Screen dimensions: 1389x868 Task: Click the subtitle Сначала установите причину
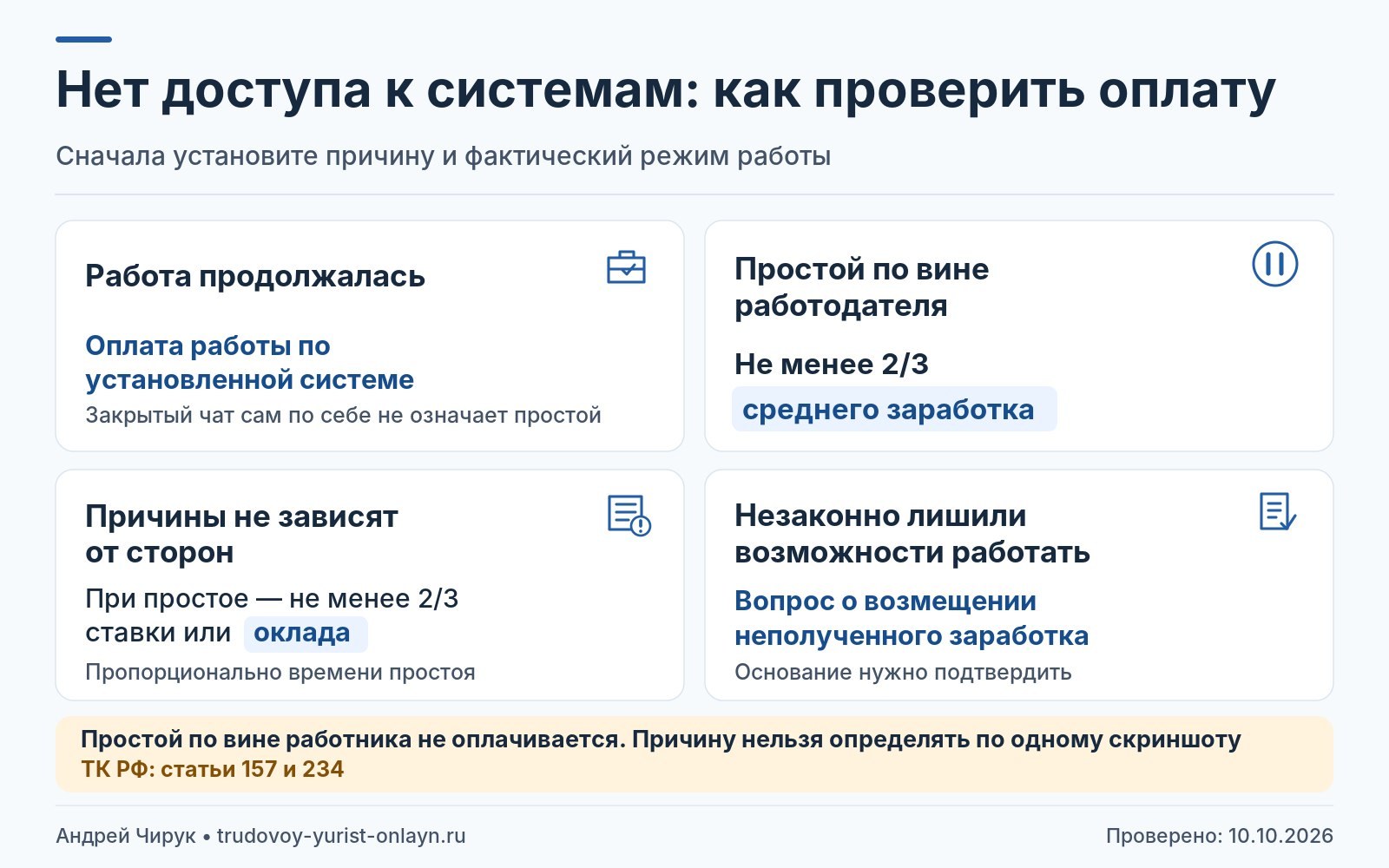click(444, 156)
